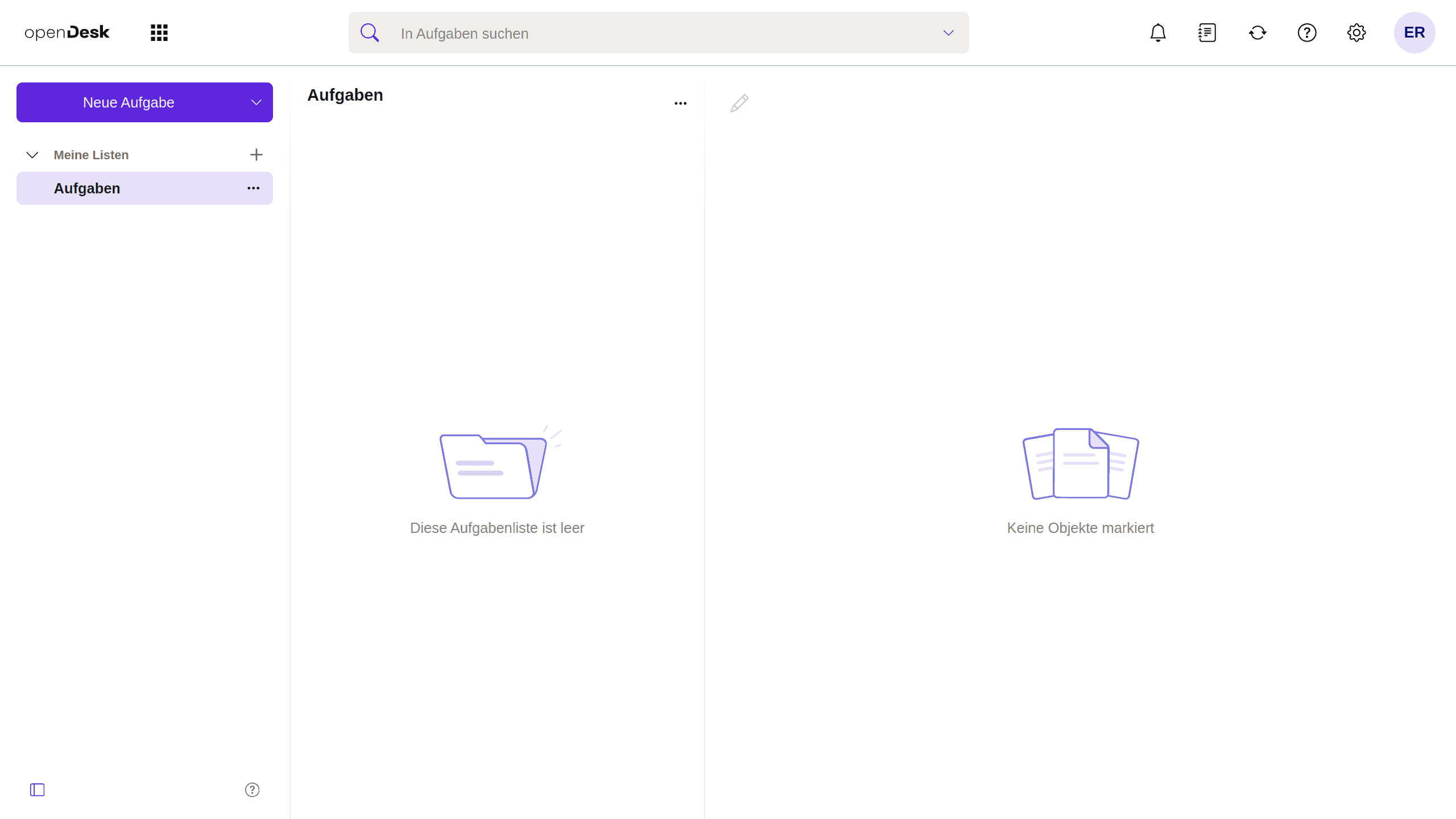Image resolution: width=1456 pixels, height=819 pixels.
Task: Open the settings gear
Action: (x=1357, y=32)
